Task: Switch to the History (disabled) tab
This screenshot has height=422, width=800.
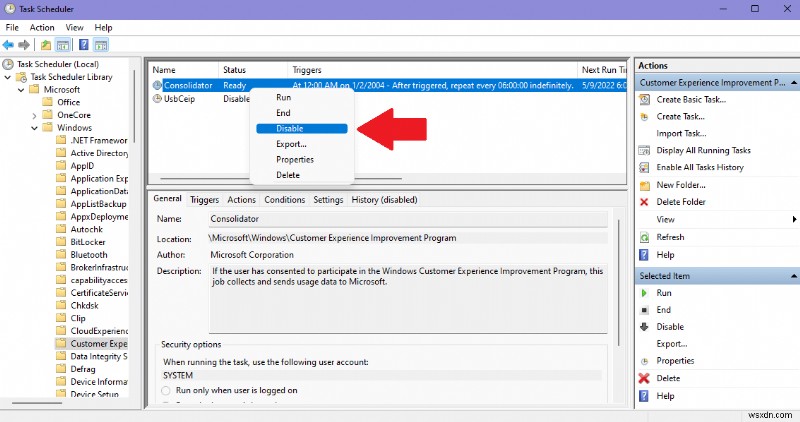Action: click(x=384, y=200)
